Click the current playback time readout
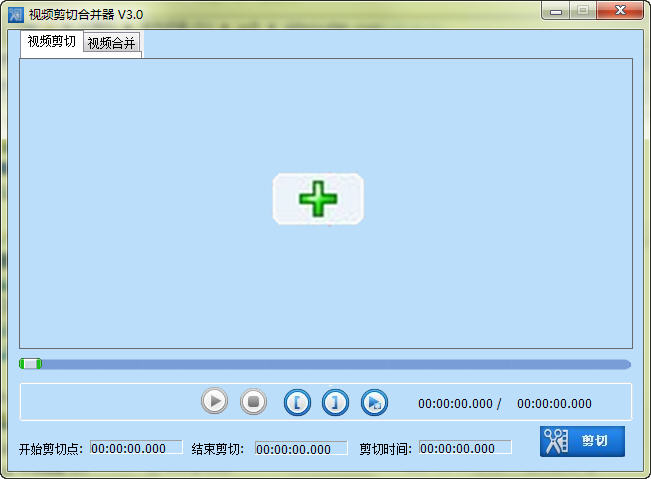This screenshot has width=651, height=479. (x=455, y=403)
